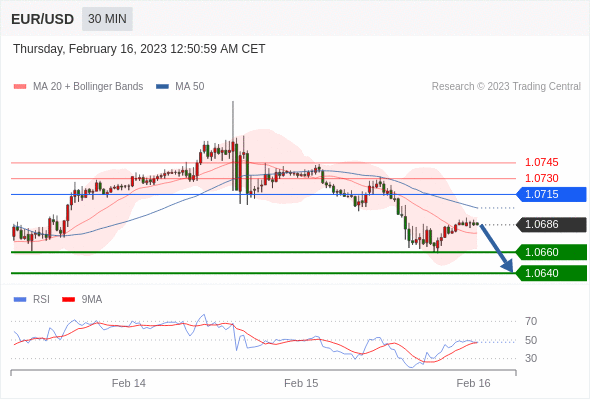Image resolution: width=590 pixels, height=400 pixels.
Task: Toggle the MA 20 + Bollinger Bands legend label
Action: [88, 87]
